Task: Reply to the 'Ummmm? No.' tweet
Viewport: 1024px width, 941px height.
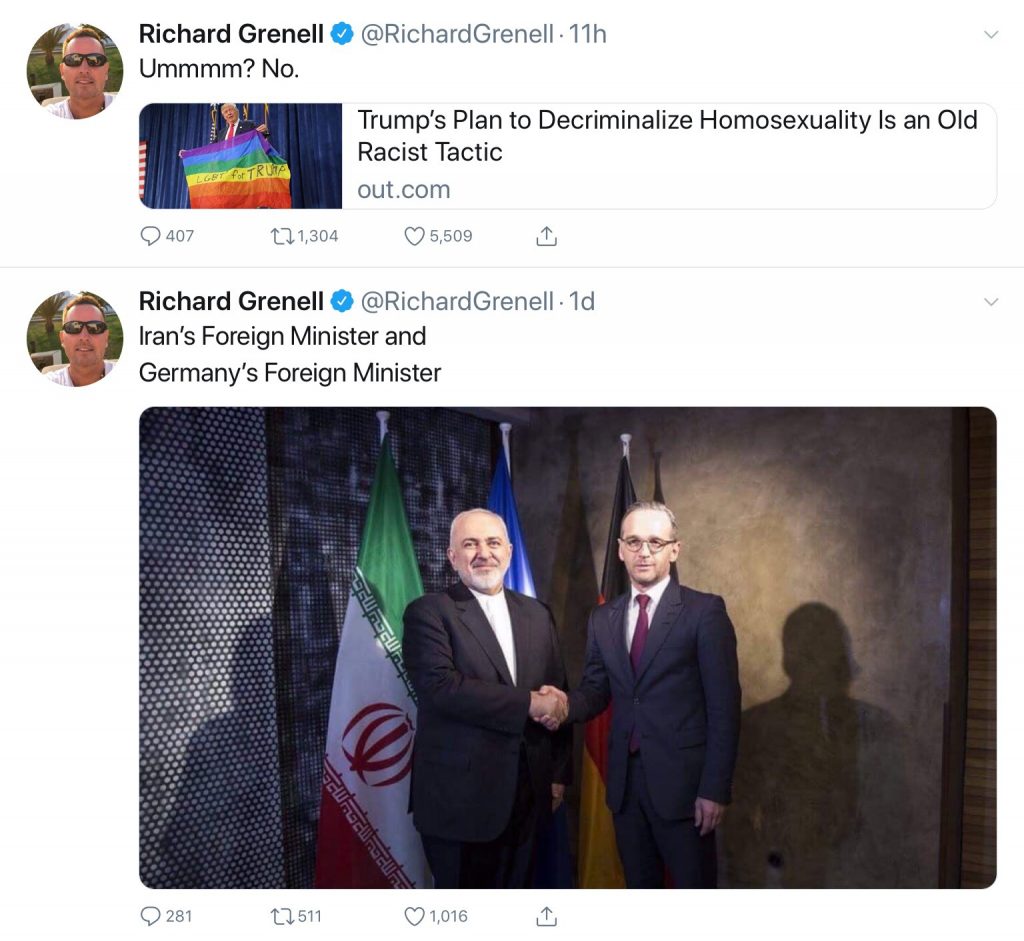Action: pyautogui.click(x=151, y=236)
